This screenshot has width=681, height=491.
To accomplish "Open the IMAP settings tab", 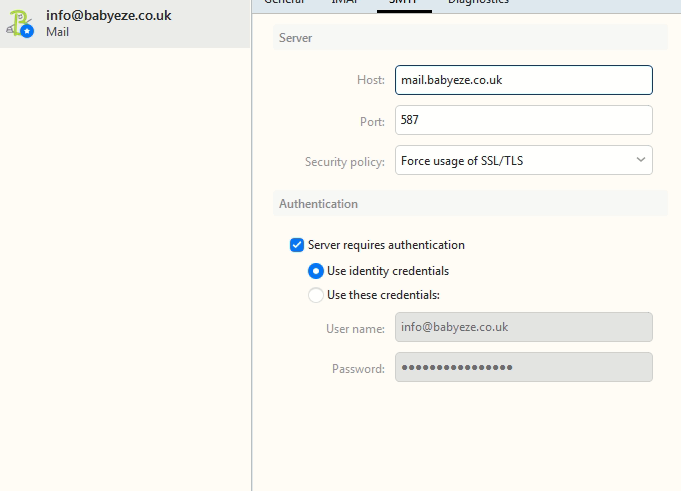I will coord(341,3).
